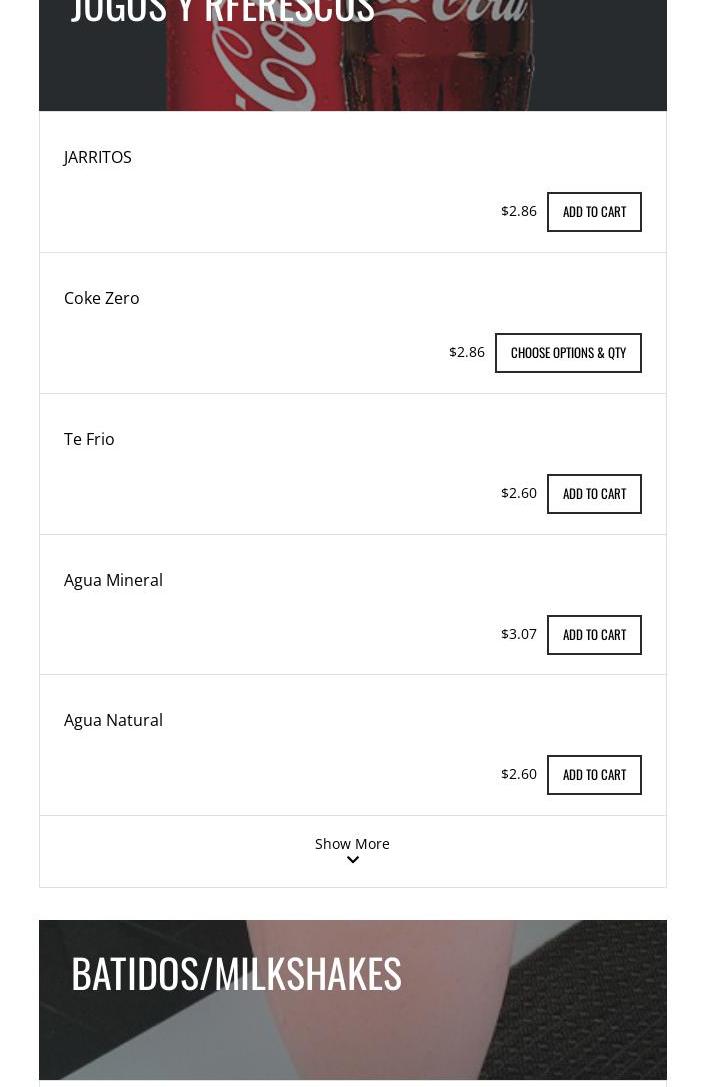Select the Agua Mineral item title
The width and height of the screenshot is (705, 1087).
pyautogui.click(x=113, y=580)
